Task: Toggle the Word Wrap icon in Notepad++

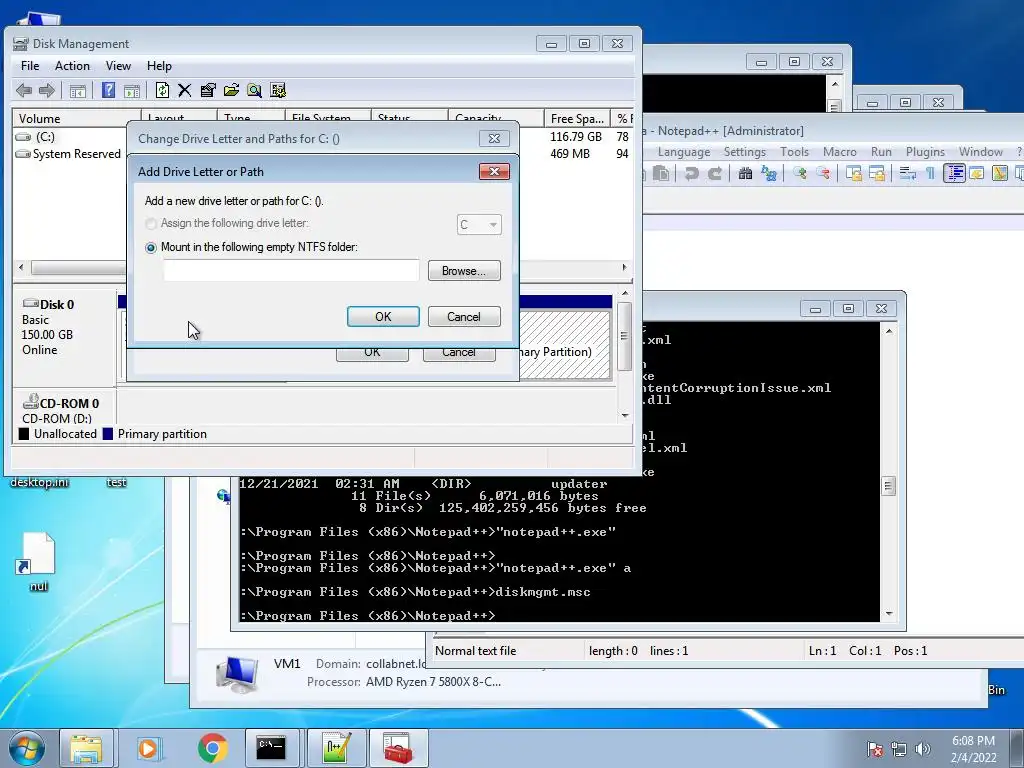Action: tap(907, 173)
